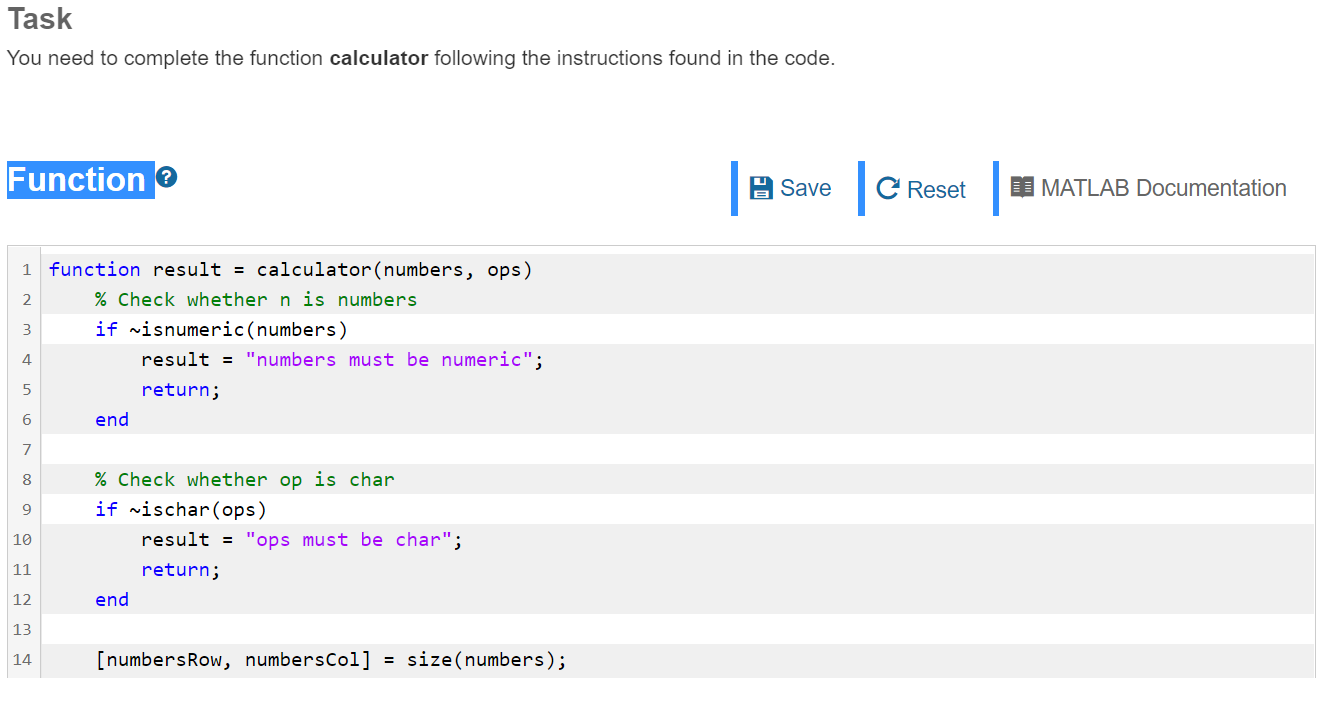
Task: Click the string "numbers must be numeric"
Action: [x=390, y=360]
